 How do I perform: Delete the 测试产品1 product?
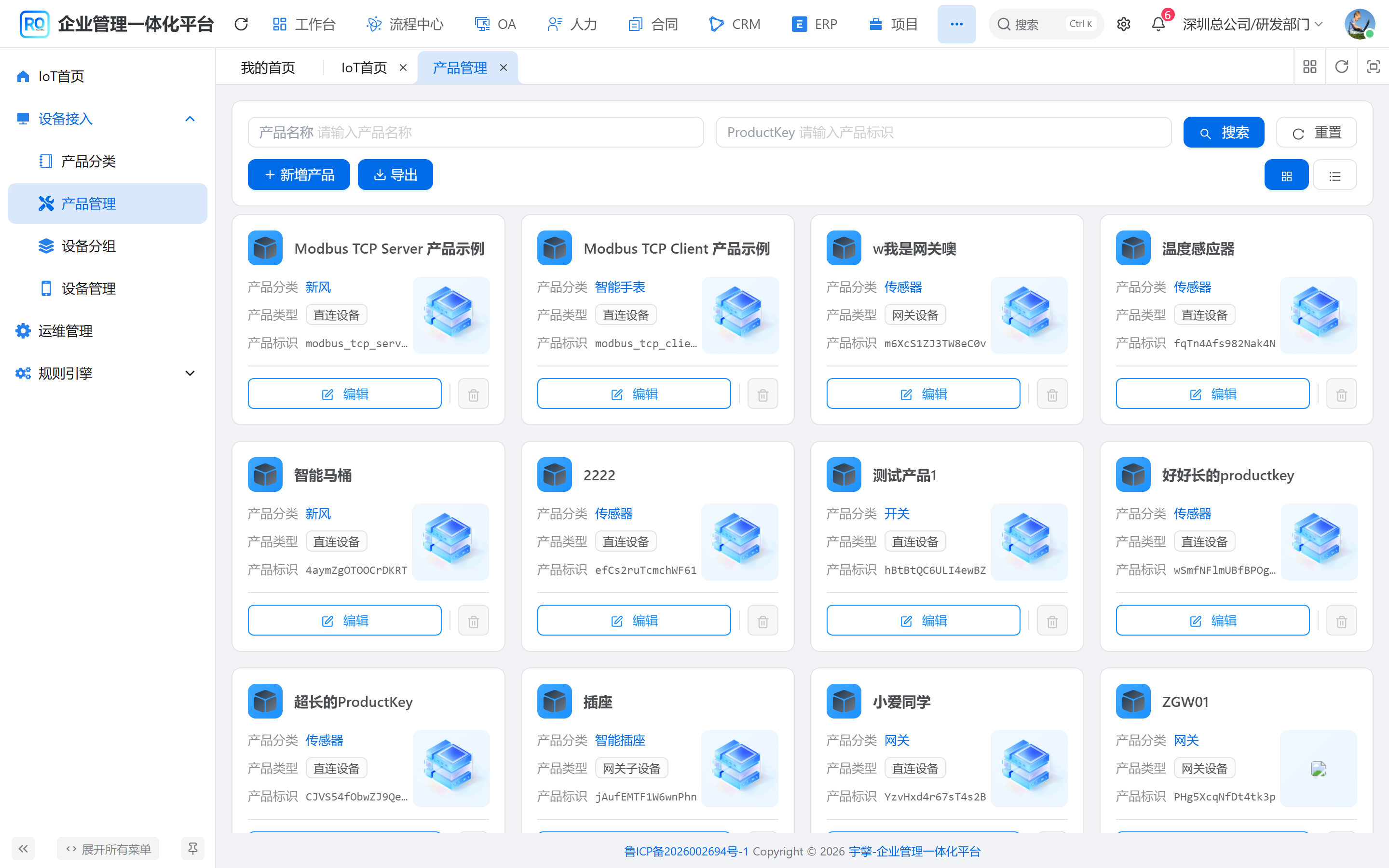[x=1052, y=621]
